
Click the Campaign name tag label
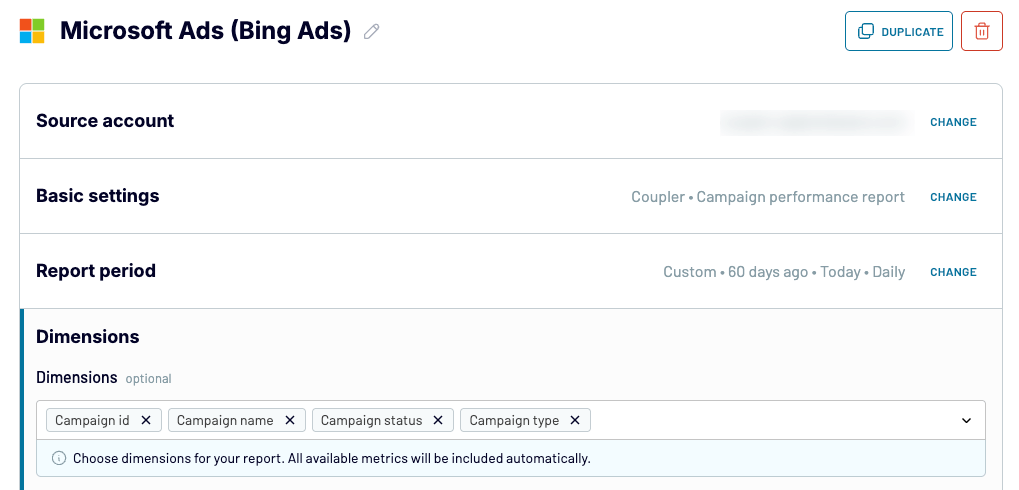click(225, 420)
